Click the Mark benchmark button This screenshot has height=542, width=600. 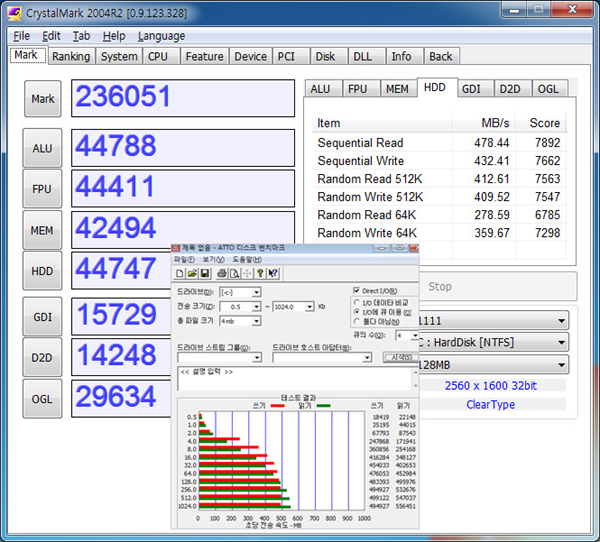pos(42,99)
